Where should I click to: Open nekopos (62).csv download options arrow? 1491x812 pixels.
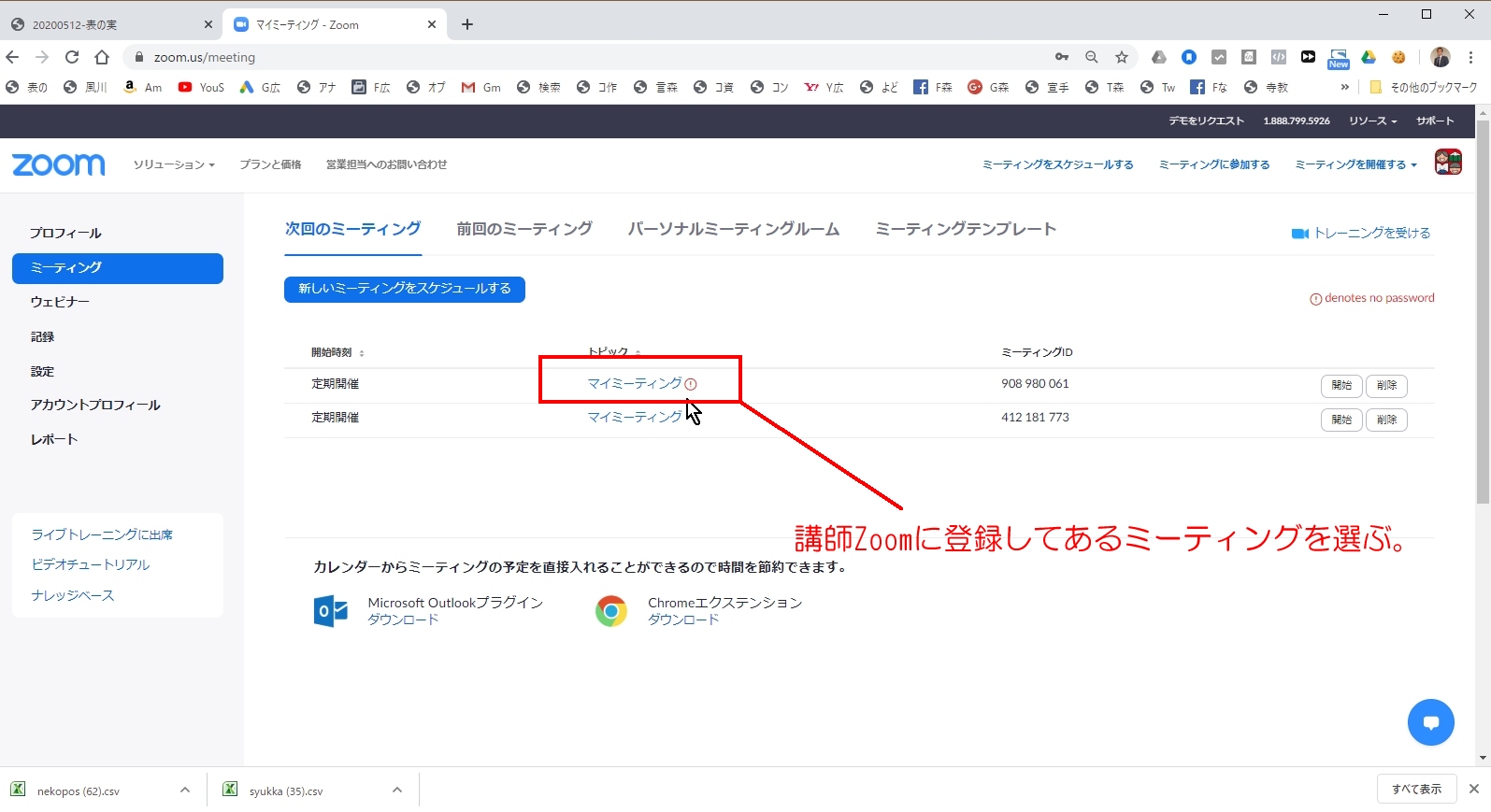click(185, 790)
